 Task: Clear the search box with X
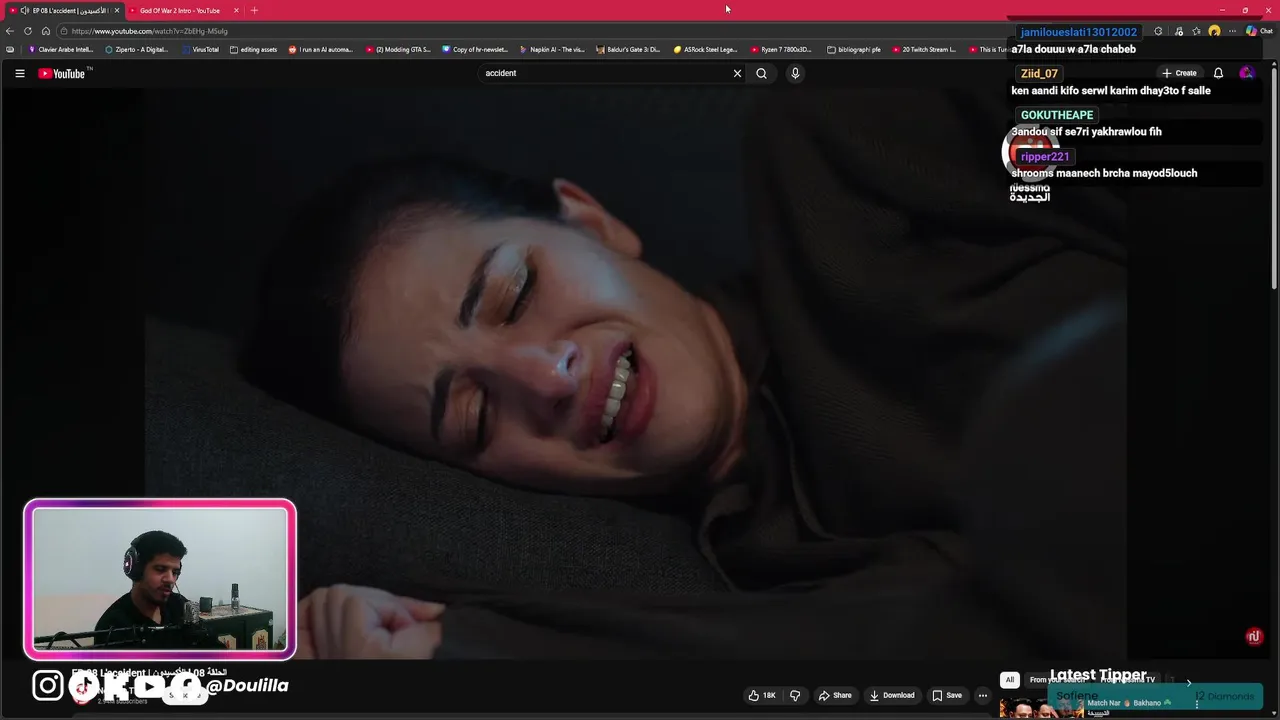[x=737, y=73]
